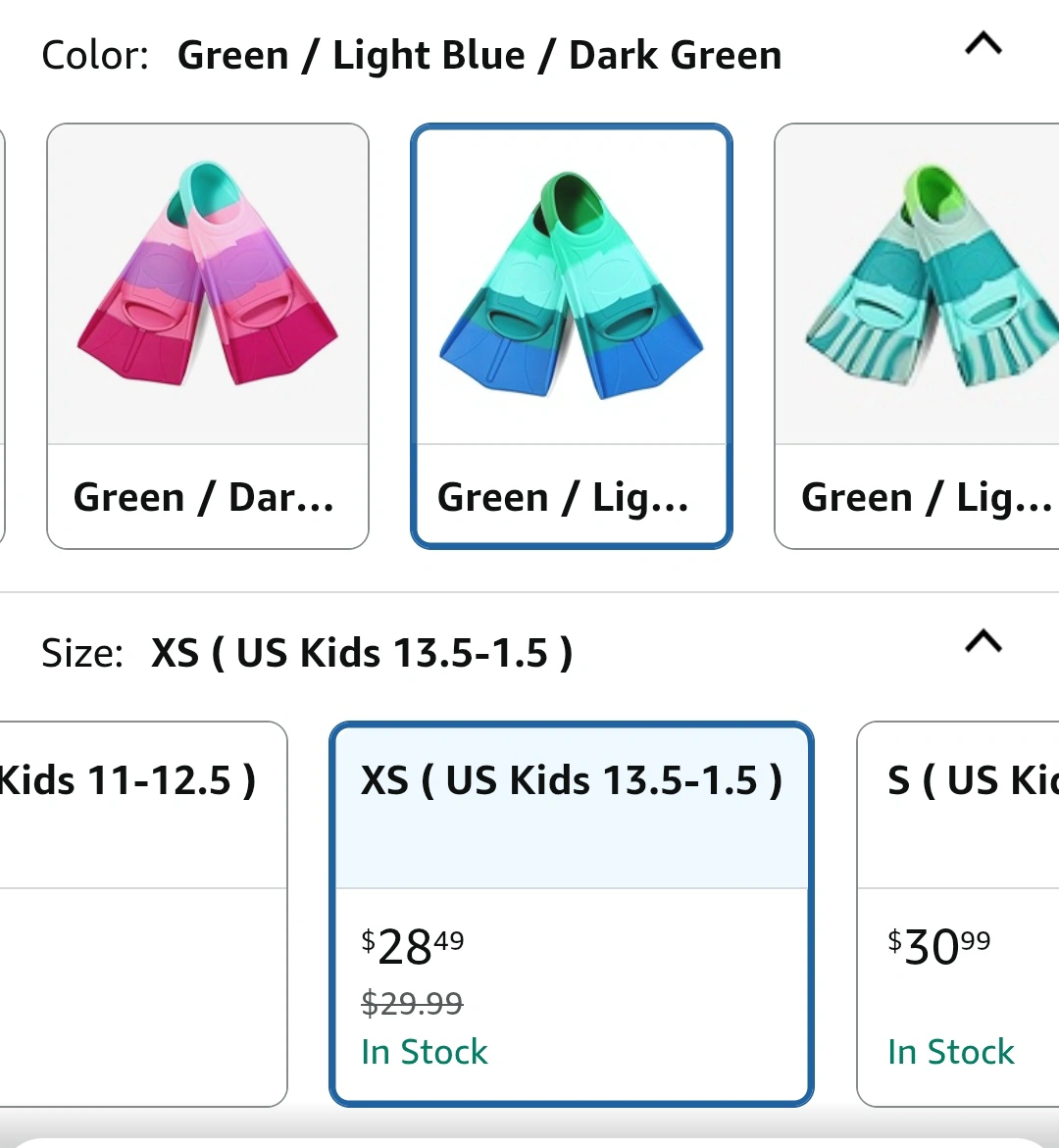Tap "In Stock" under the XS size
The image size is (1059, 1148).
coord(424,1052)
